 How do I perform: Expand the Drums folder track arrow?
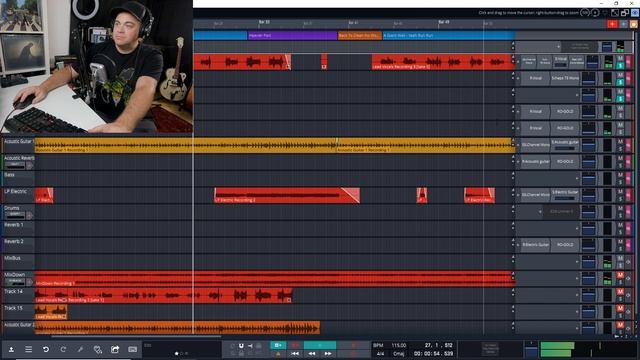[29, 215]
